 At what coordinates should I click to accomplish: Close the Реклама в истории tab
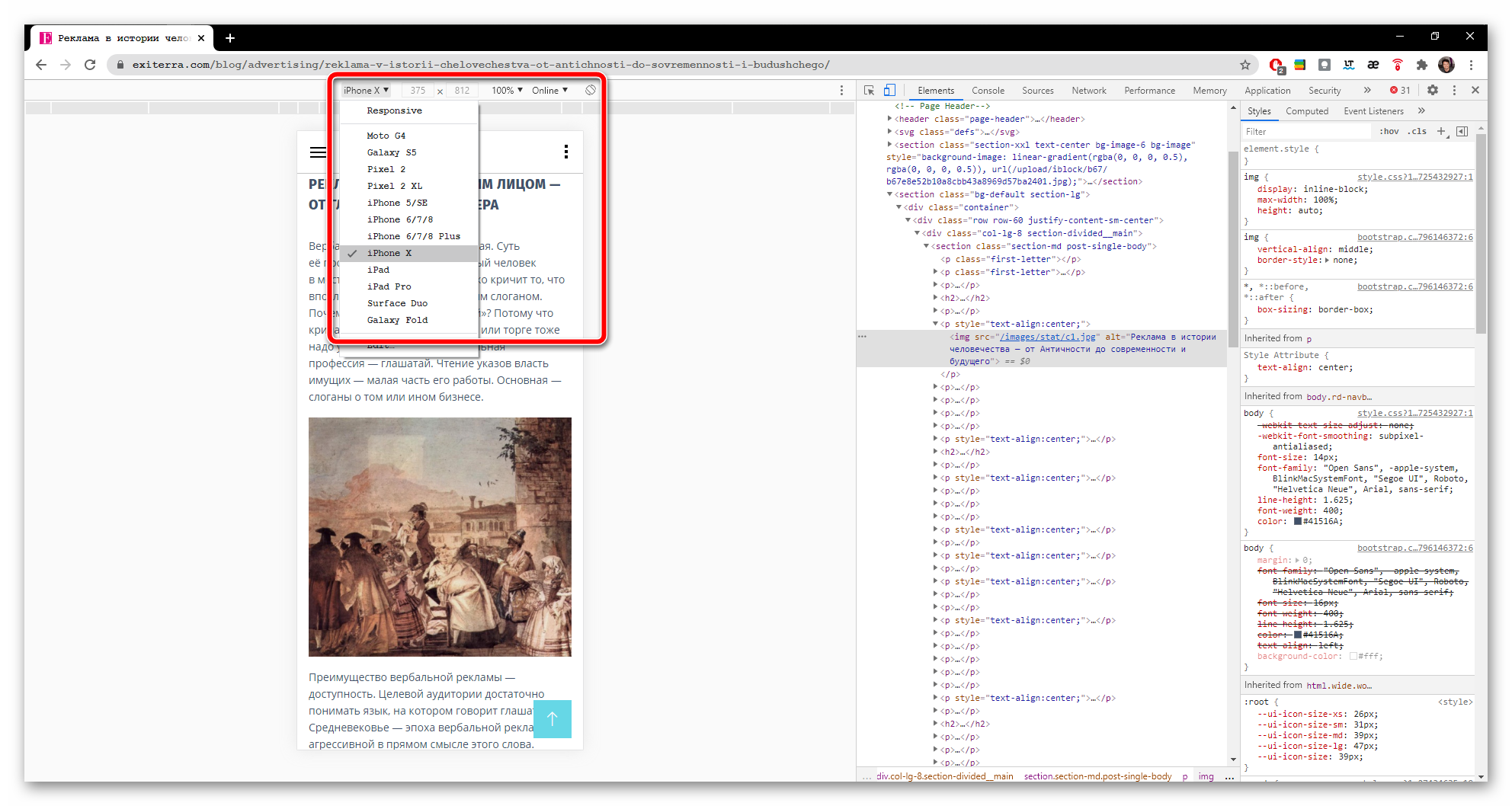(201, 38)
